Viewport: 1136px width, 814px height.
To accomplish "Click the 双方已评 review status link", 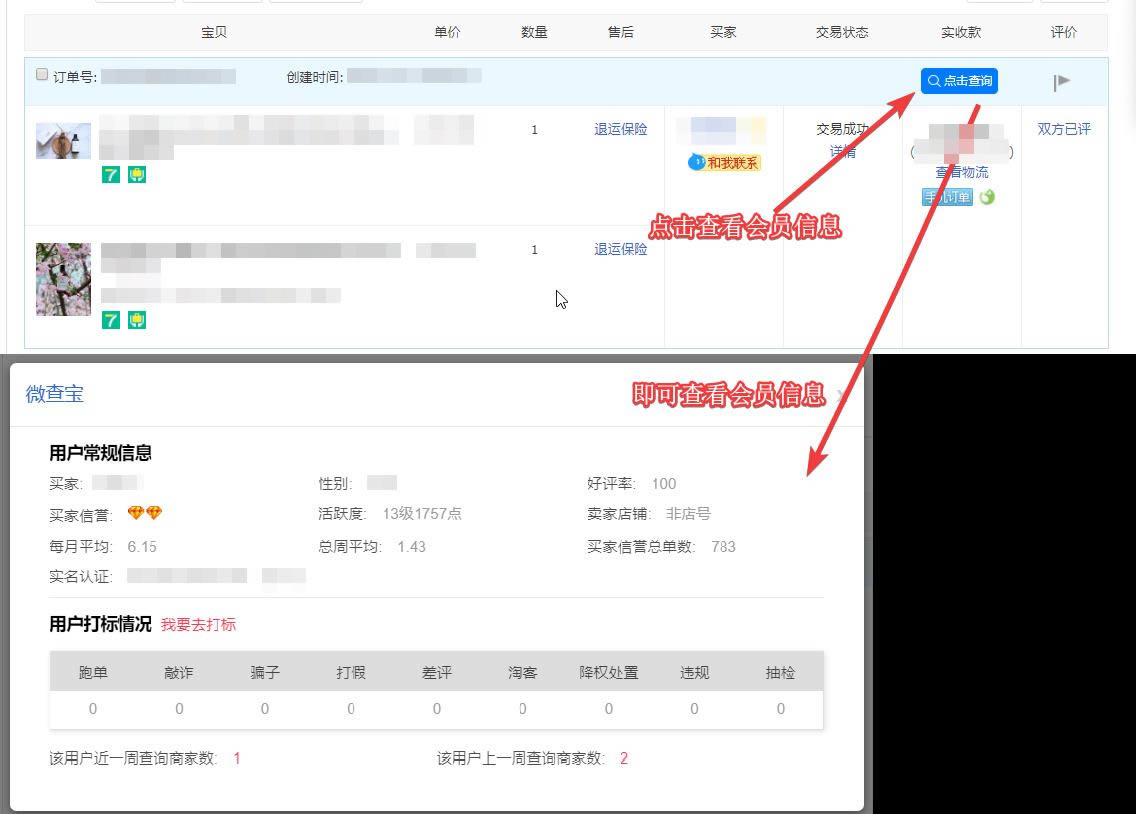I will pos(1064,129).
